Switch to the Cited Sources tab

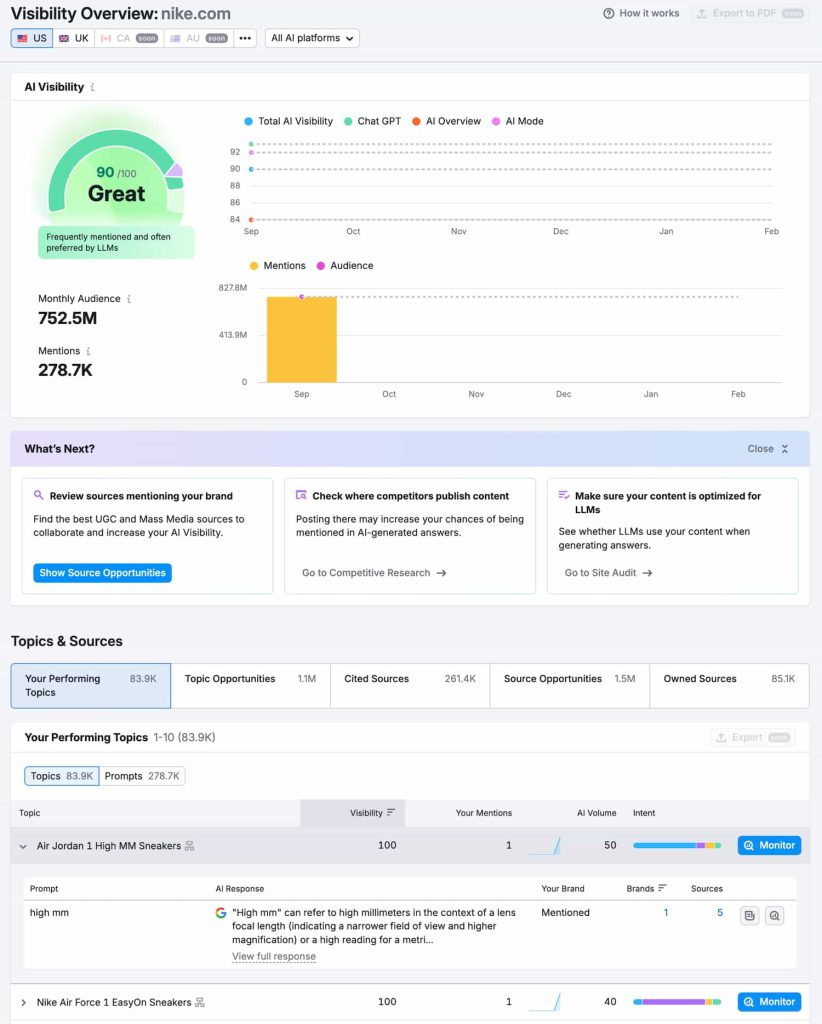click(x=377, y=678)
